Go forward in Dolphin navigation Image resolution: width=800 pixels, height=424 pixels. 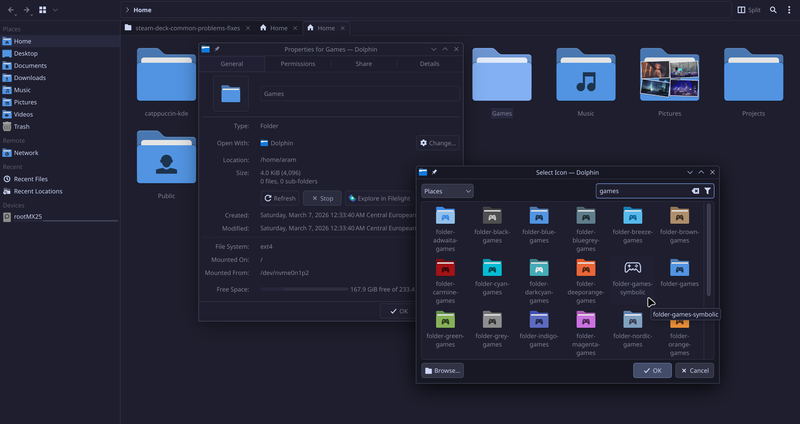[27, 10]
